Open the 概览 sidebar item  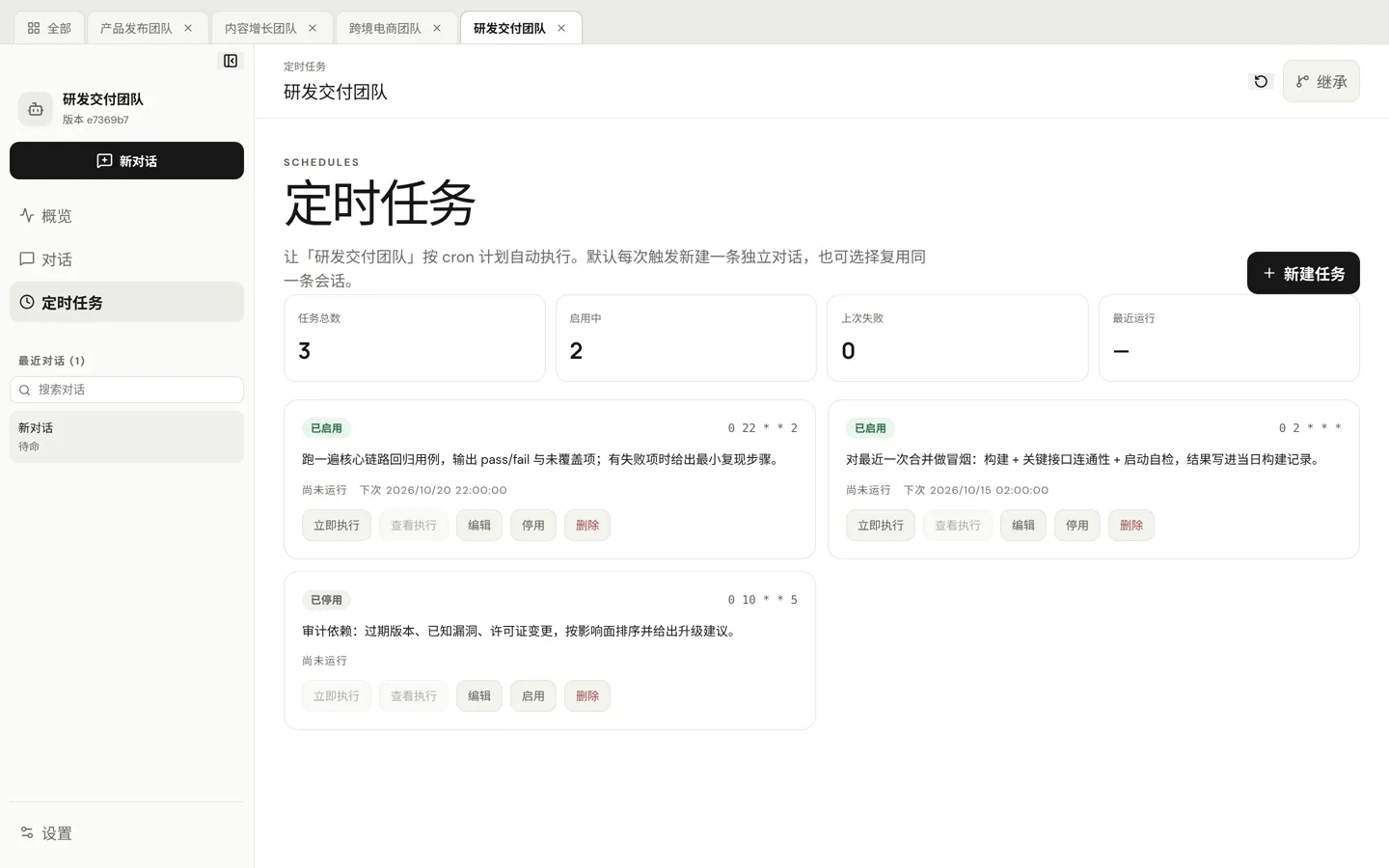tap(126, 216)
